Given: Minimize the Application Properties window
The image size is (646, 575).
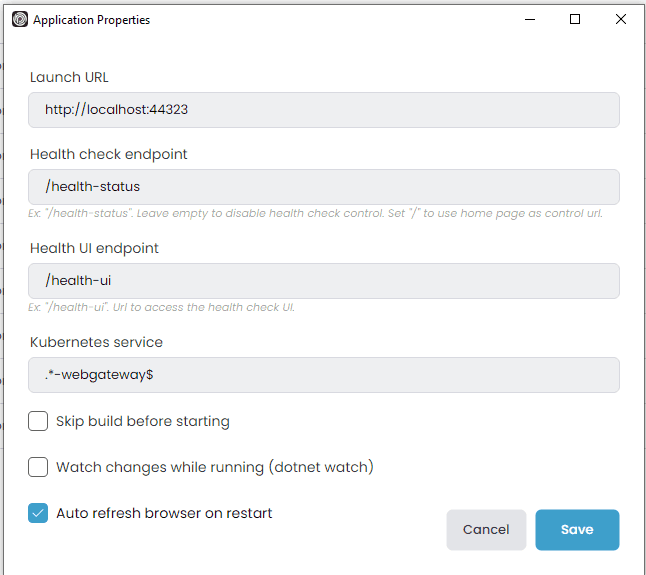Looking at the screenshot, I should (529, 19).
